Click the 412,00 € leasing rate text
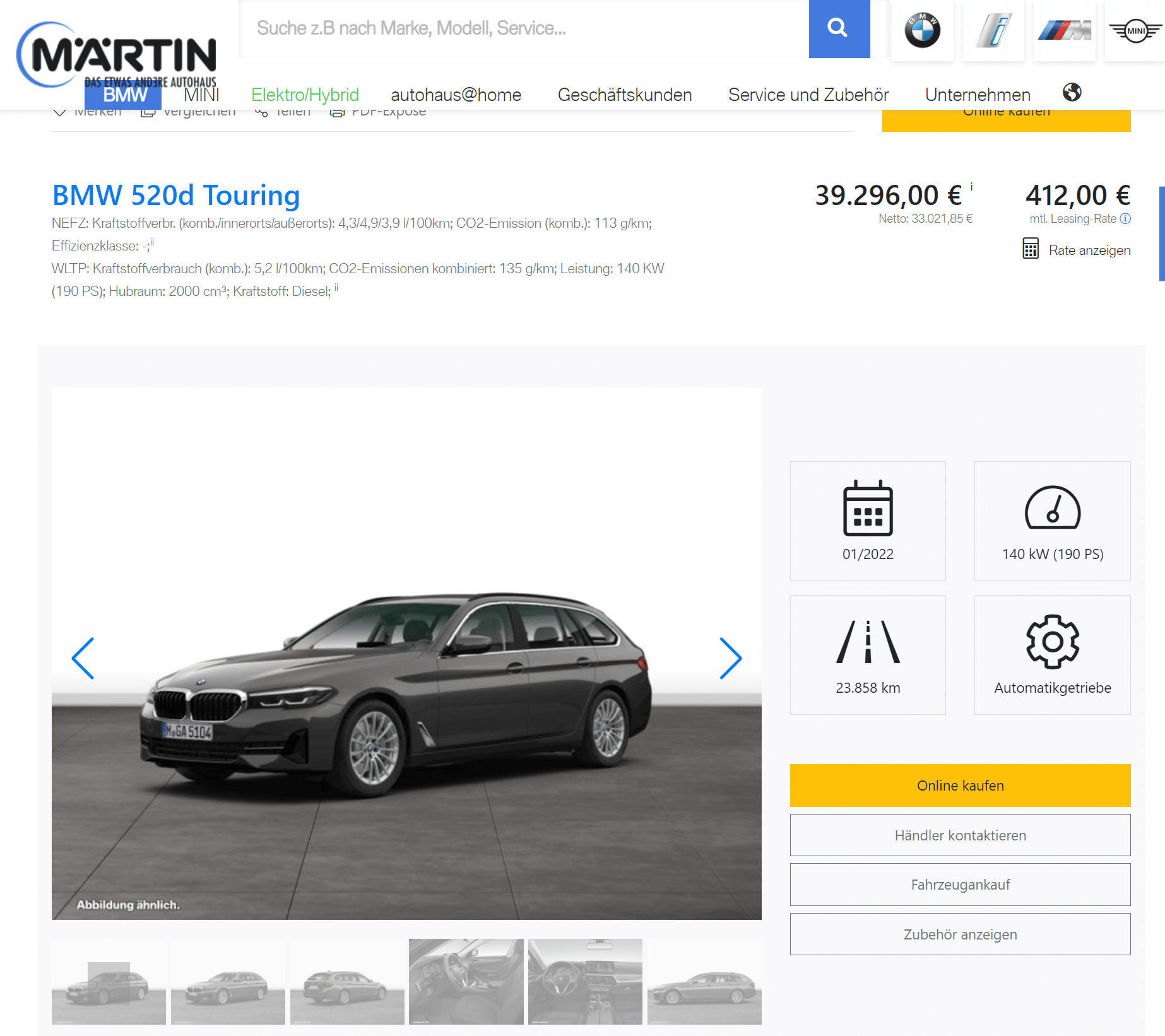 tap(1078, 196)
